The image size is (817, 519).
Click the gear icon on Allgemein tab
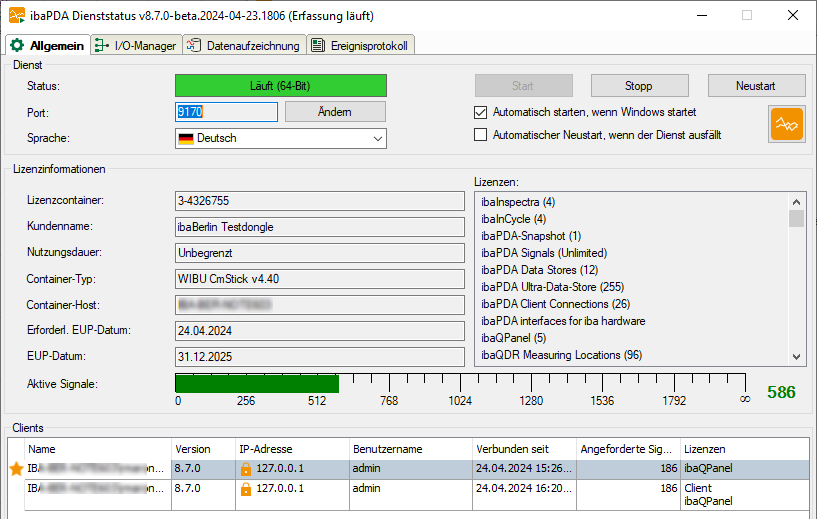pos(17,45)
